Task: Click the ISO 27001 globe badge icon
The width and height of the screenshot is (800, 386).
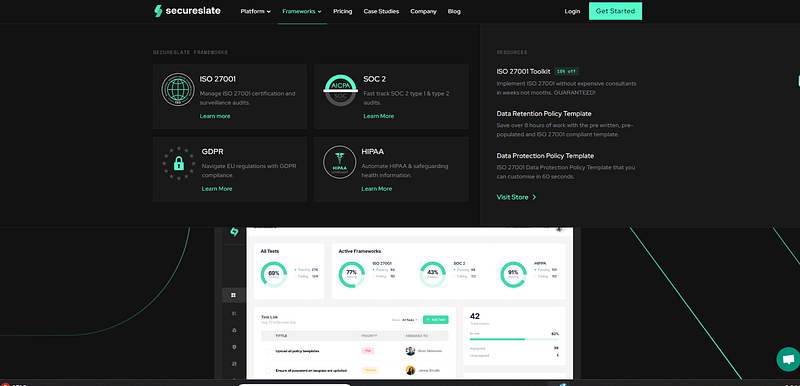Action: [178, 89]
